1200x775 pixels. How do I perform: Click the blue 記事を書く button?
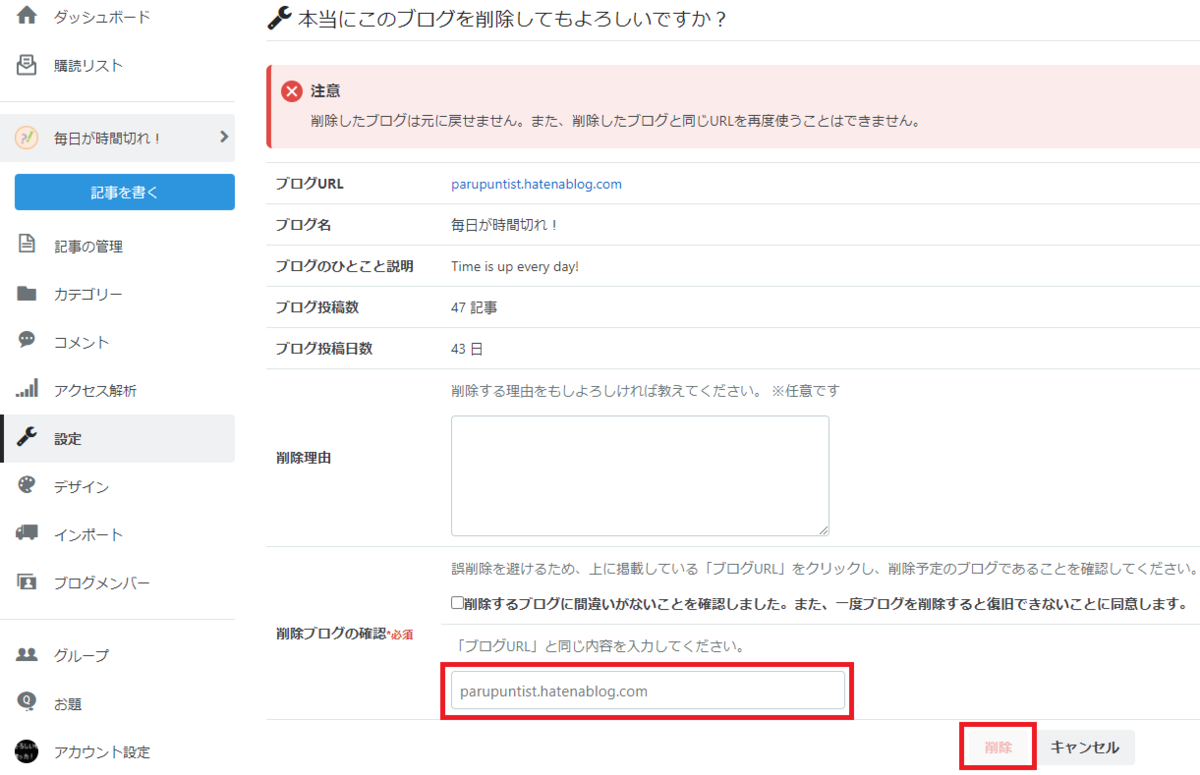click(125, 192)
